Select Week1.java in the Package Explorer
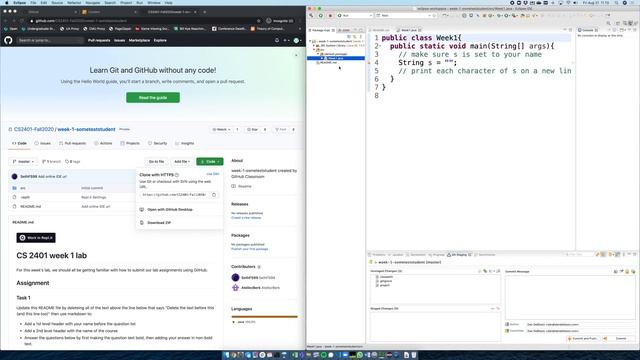This screenshot has height=360, width=640. [336, 58]
